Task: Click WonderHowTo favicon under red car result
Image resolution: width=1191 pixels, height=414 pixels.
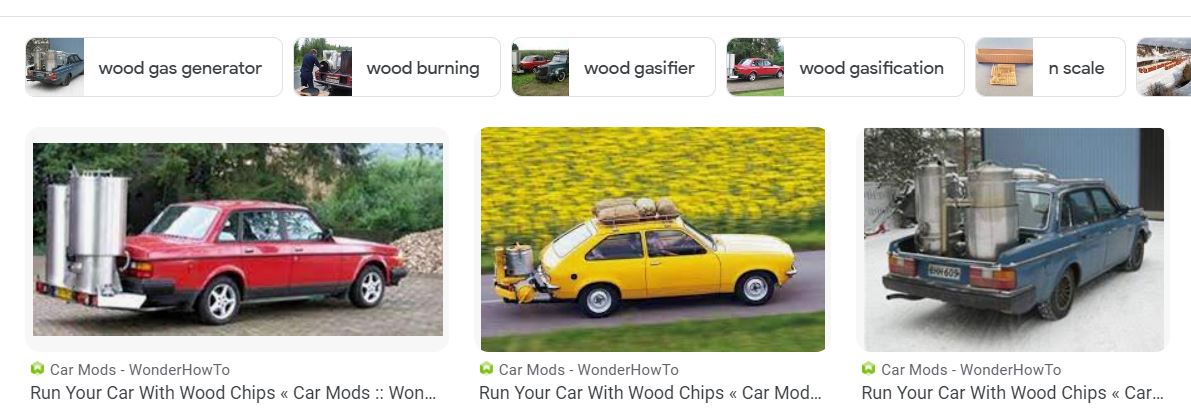Action: tap(37, 369)
